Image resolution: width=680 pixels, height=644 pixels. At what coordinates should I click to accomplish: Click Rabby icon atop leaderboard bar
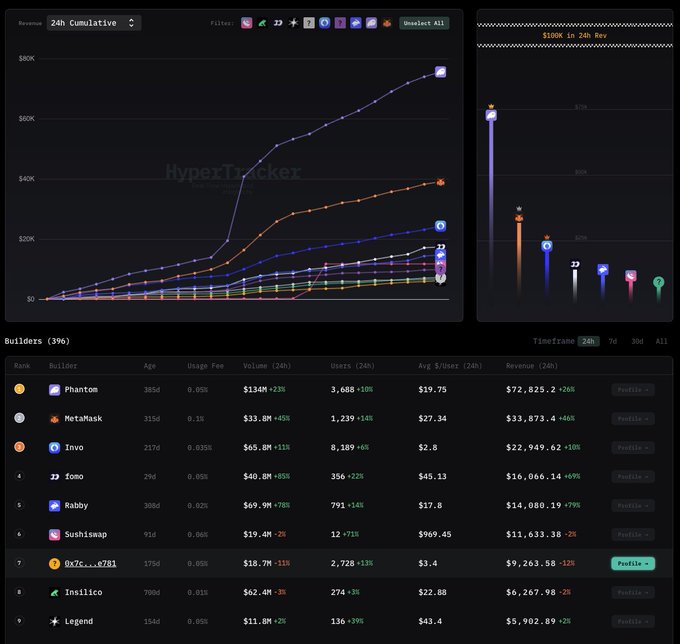(x=603, y=270)
